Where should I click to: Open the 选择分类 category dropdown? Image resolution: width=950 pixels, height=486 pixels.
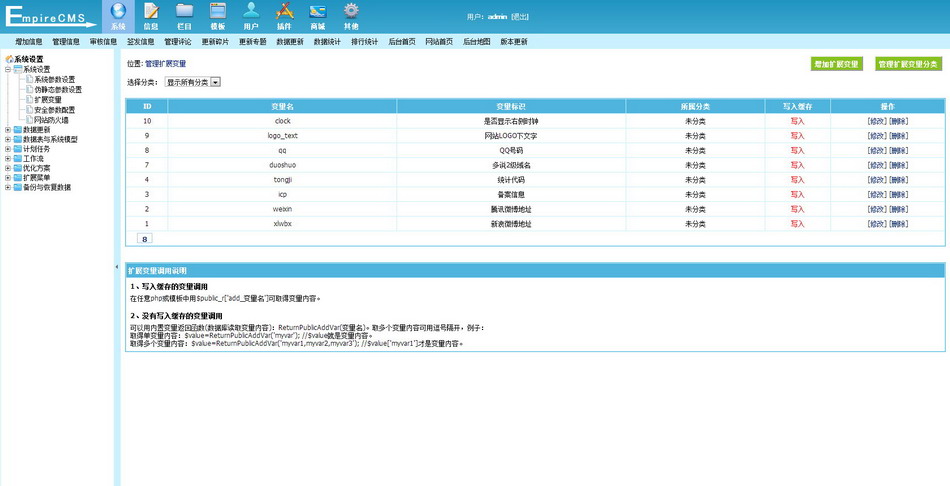click(193, 82)
